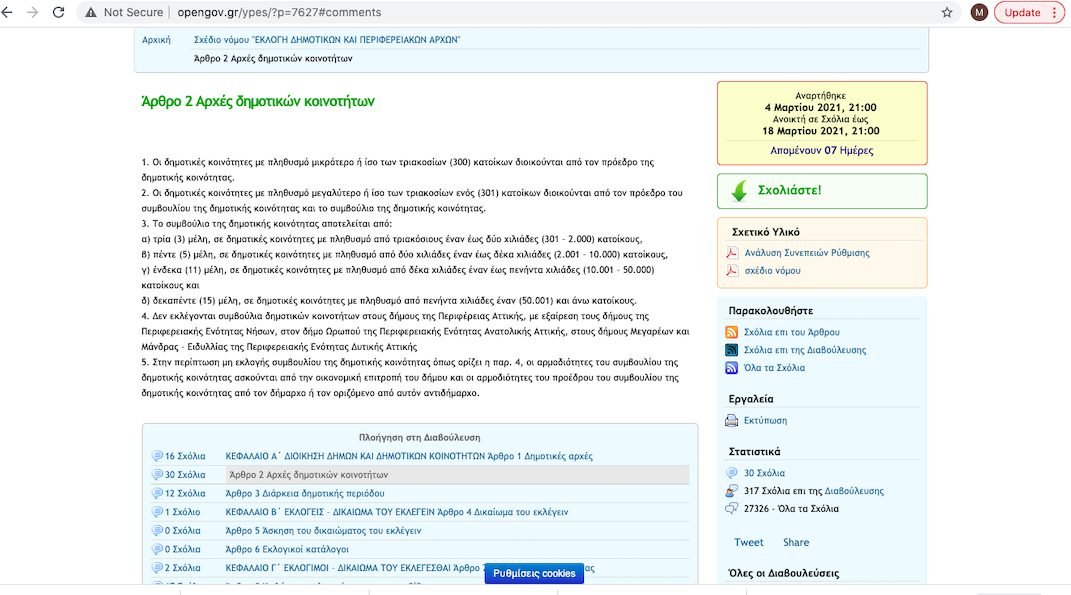Click the comment bubble icon for 16 Σχόλια
The image size is (1071, 595).
(157, 456)
